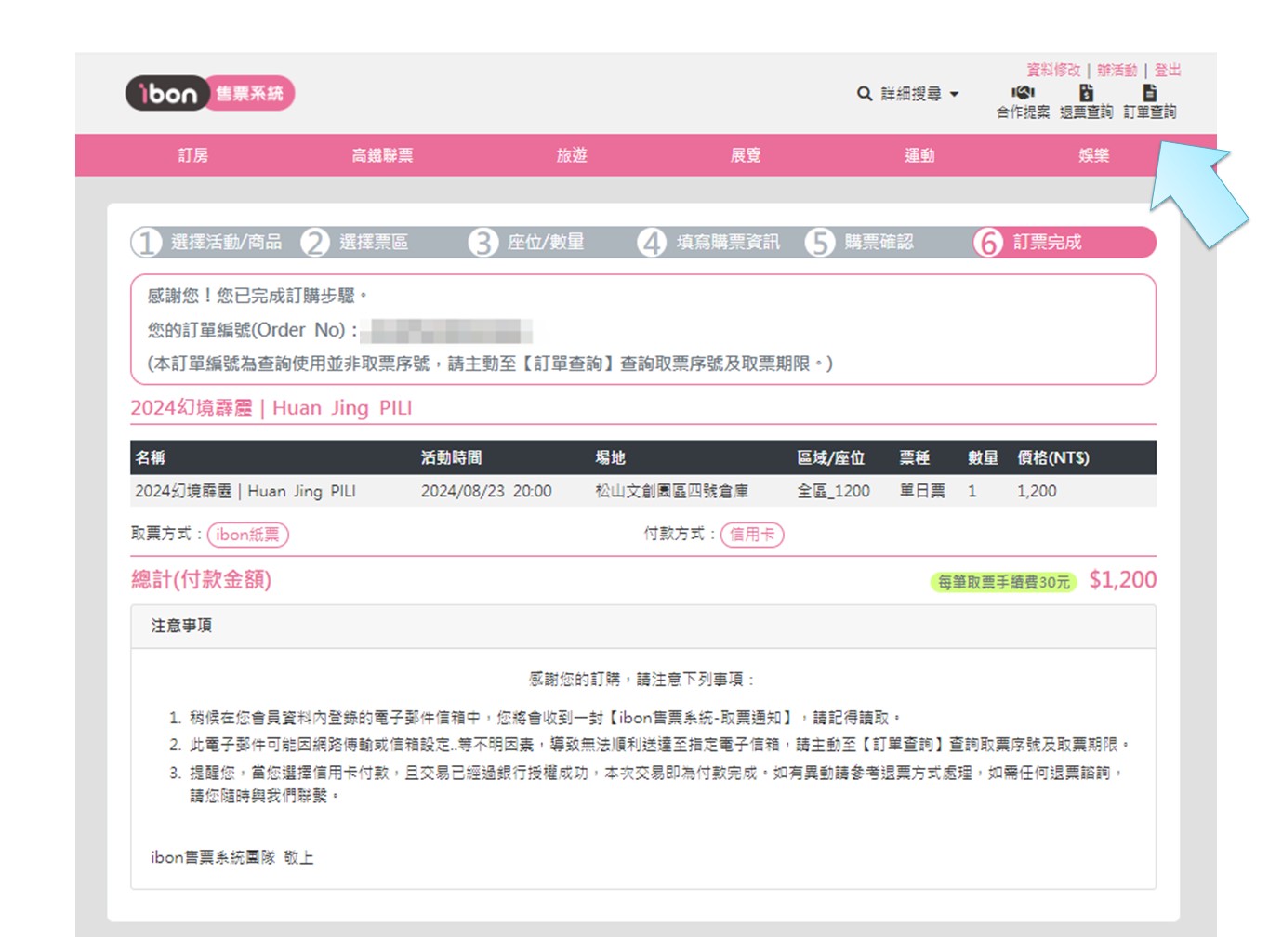The width and height of the screenshot is (1269, 952).
Task: Open 訂單查詢 order document icon
Action: coord(1150,93)
